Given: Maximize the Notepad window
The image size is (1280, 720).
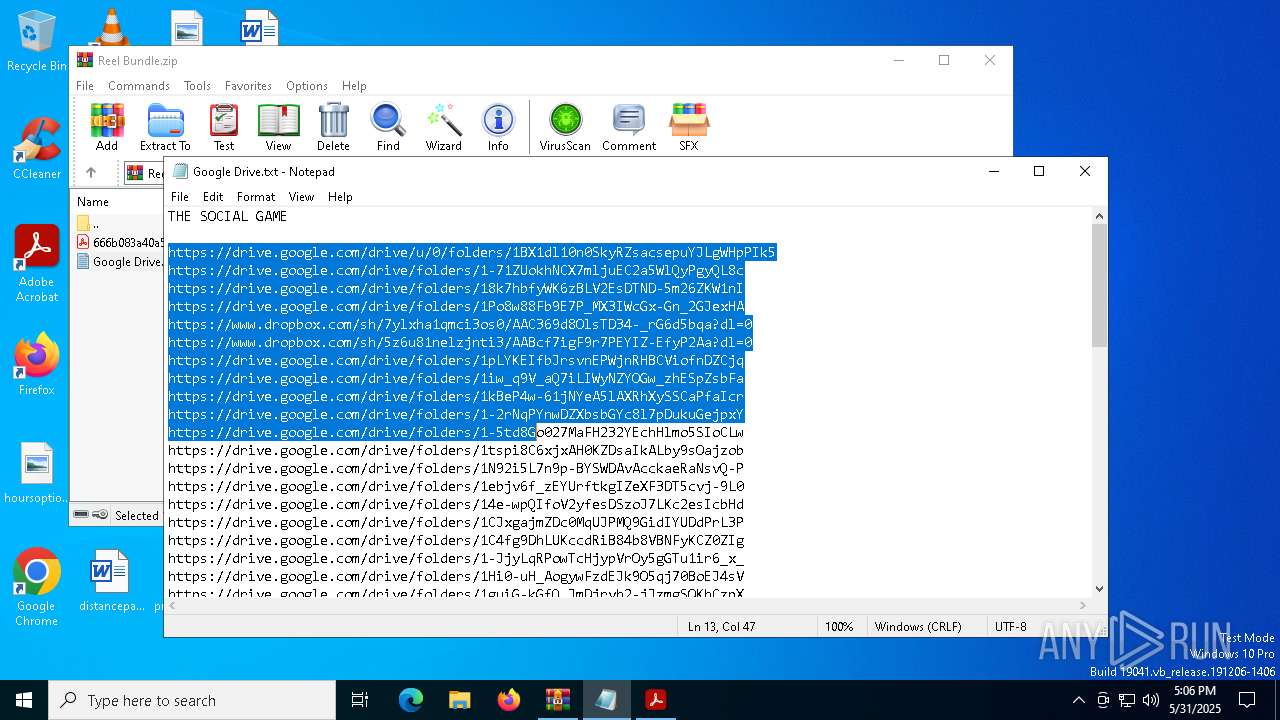Looking at the screenshot, I should tap(1039, 172).
